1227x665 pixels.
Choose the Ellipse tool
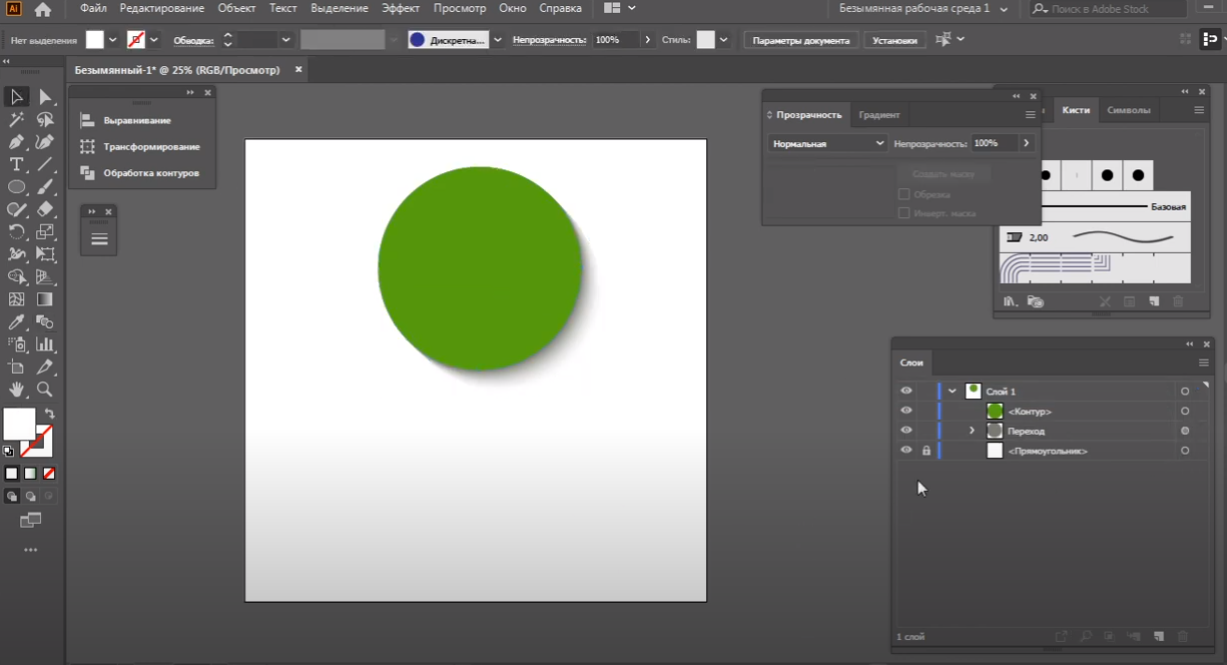tap(17, 187)
